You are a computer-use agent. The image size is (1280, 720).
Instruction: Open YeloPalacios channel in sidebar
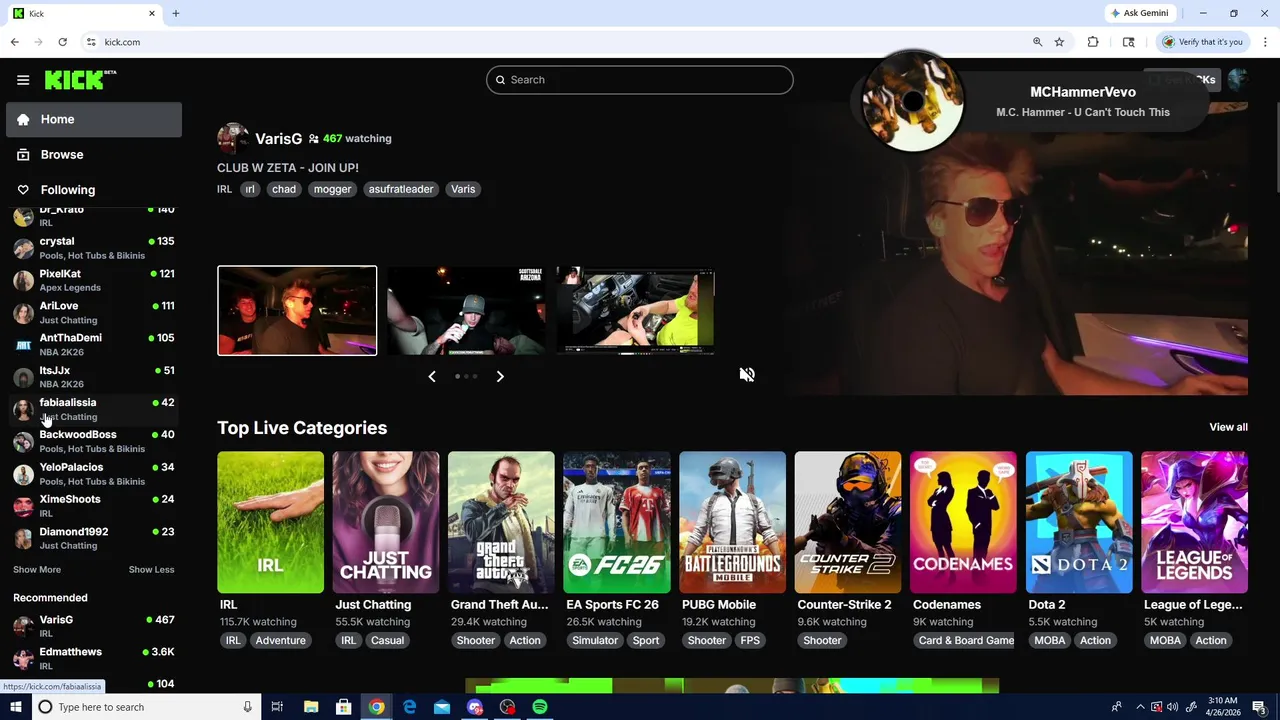tap(94, 474)
